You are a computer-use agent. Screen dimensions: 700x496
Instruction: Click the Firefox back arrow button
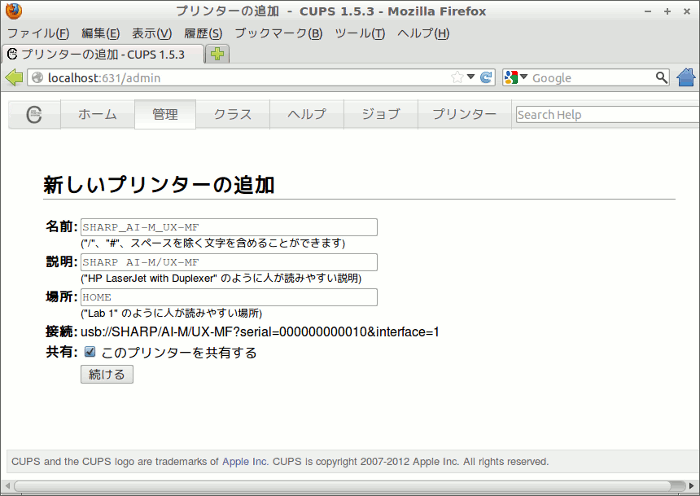(x=14, y=77)
